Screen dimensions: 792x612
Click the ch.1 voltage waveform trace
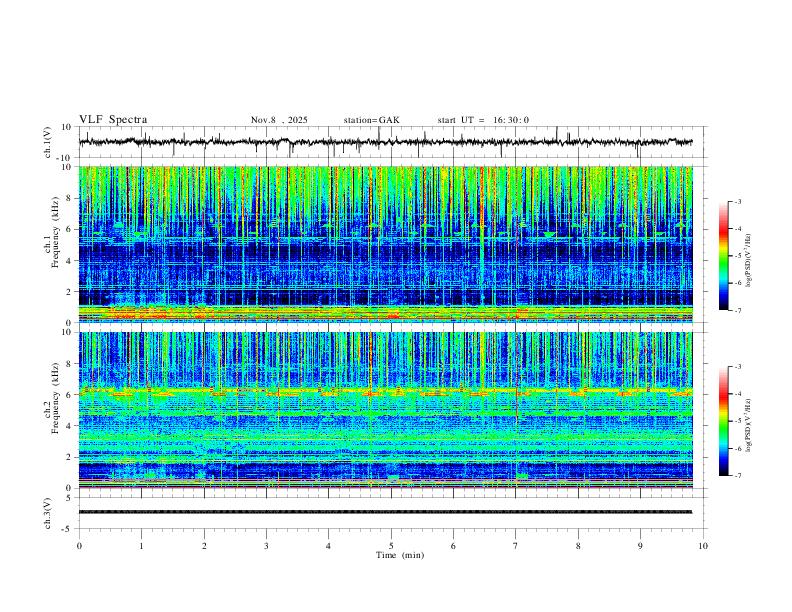pyautogui.click(x=385, y=142)
